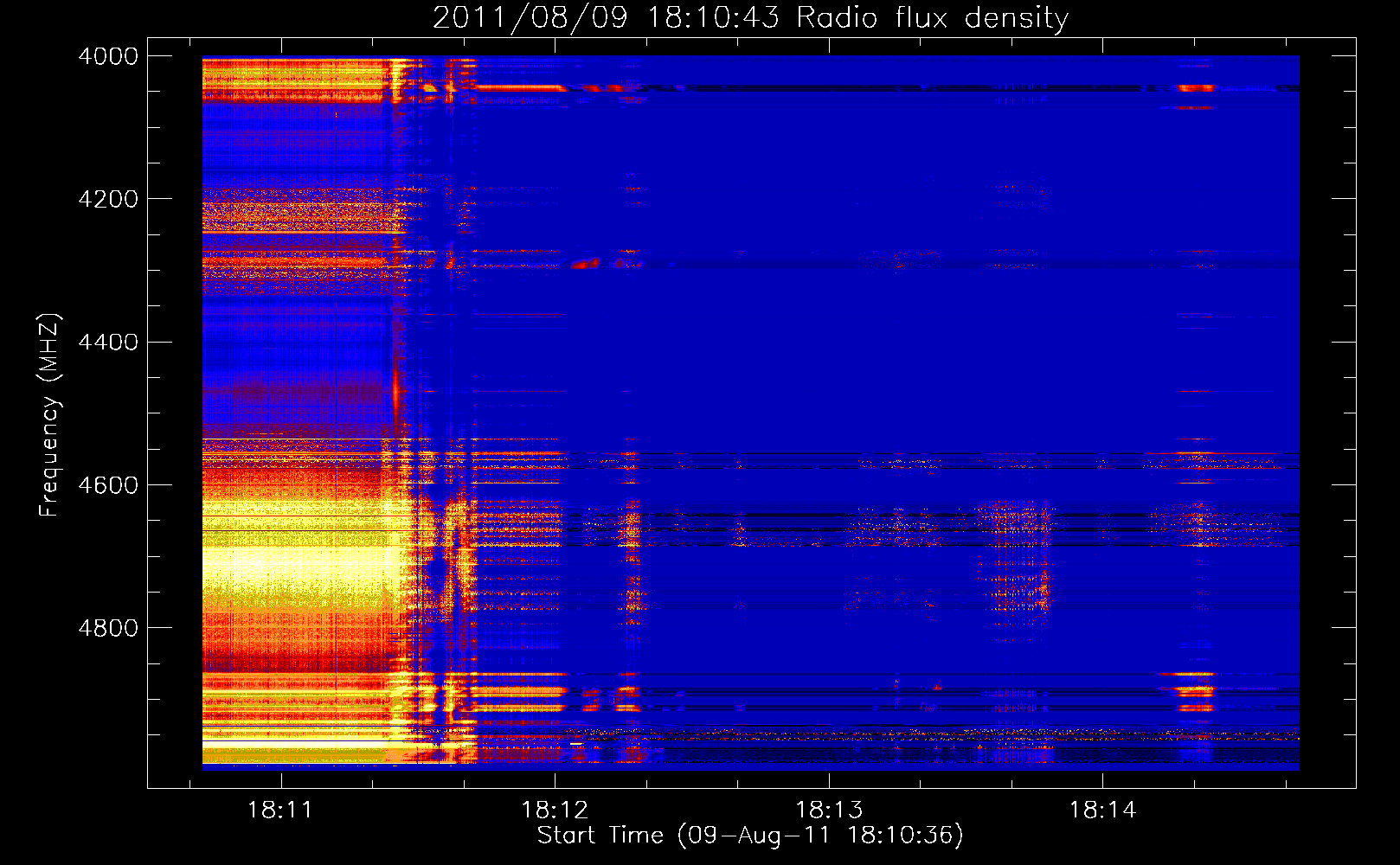Click the 18:13 time tick label

pyautogui.click(x=829, y=811)
